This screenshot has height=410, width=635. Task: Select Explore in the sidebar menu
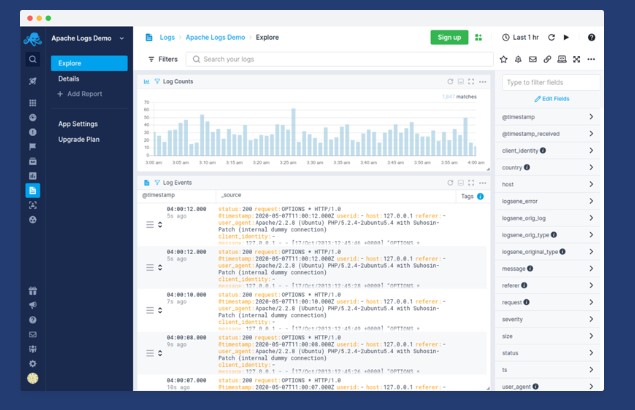coord(89,63)
